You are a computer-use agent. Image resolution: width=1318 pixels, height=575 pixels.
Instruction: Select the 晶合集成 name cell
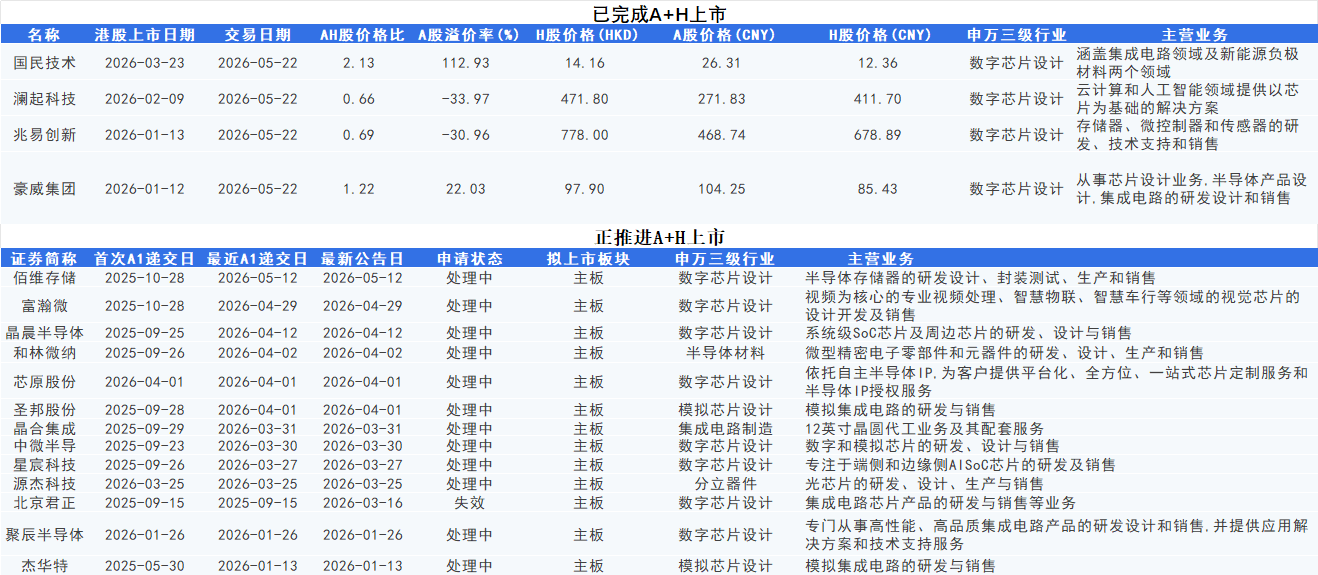click(x=44, y=428)
